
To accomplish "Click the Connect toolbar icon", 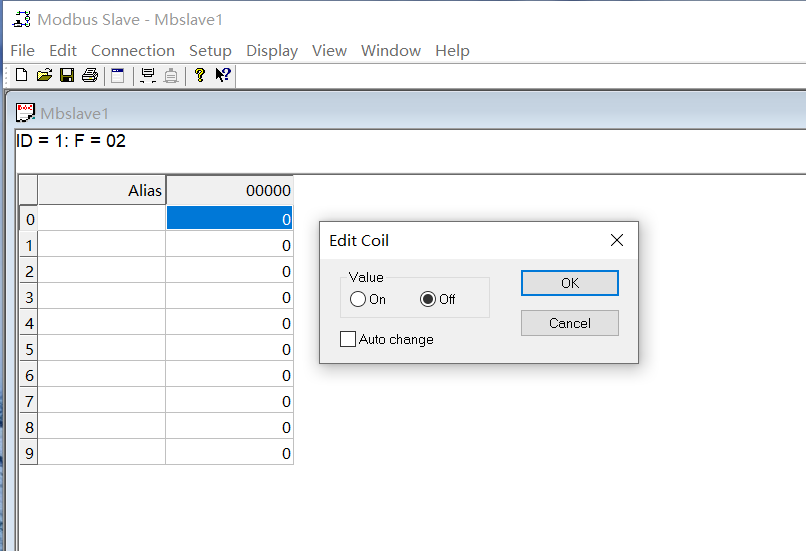I will coord(148,75).
